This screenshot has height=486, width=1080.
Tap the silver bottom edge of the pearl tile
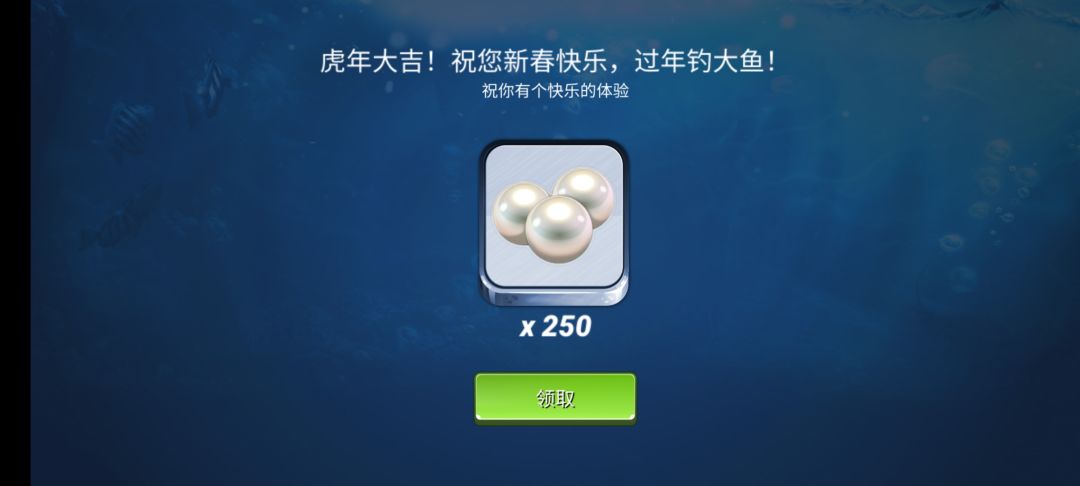554,293
